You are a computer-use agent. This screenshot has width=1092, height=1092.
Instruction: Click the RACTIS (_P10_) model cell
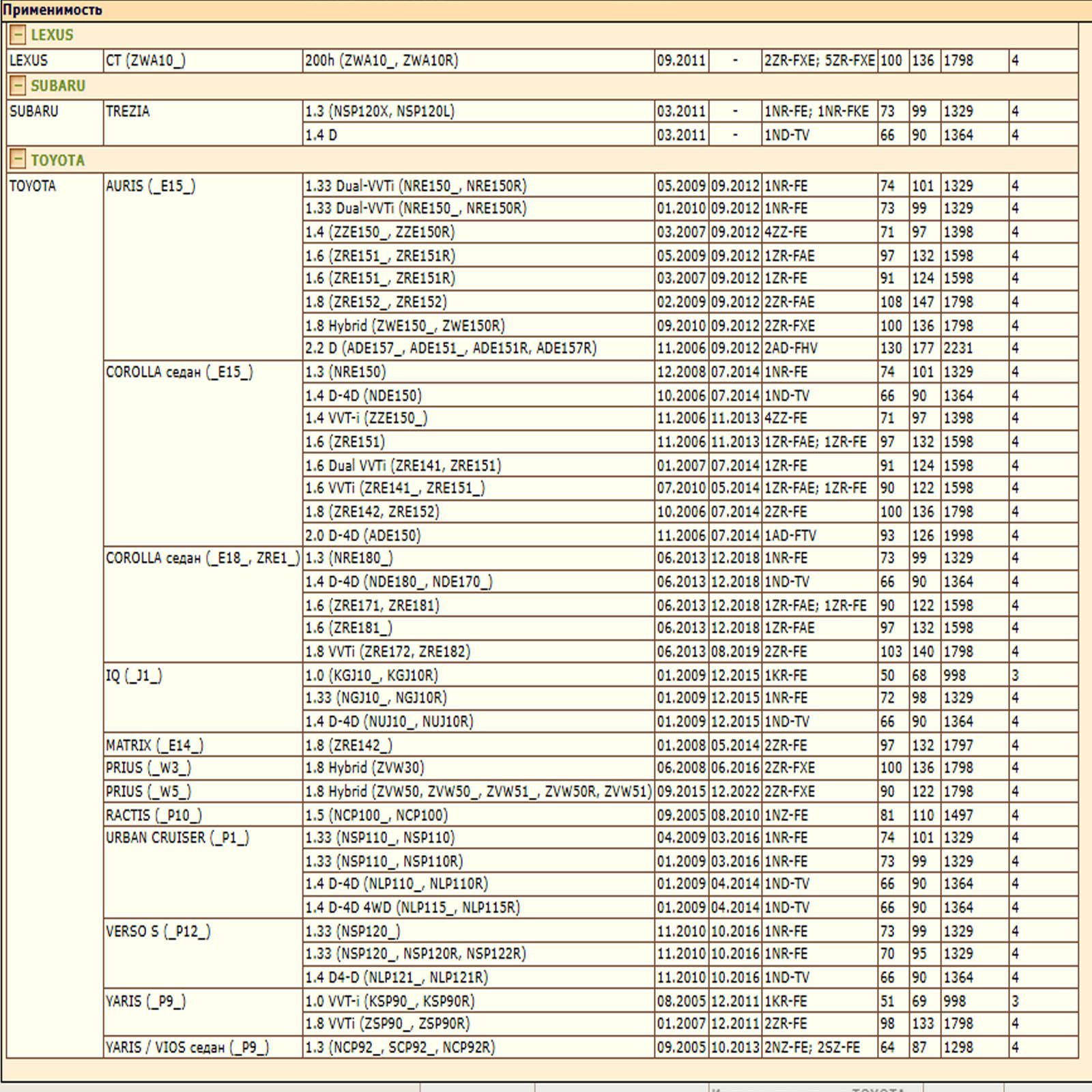pos(154,816)
